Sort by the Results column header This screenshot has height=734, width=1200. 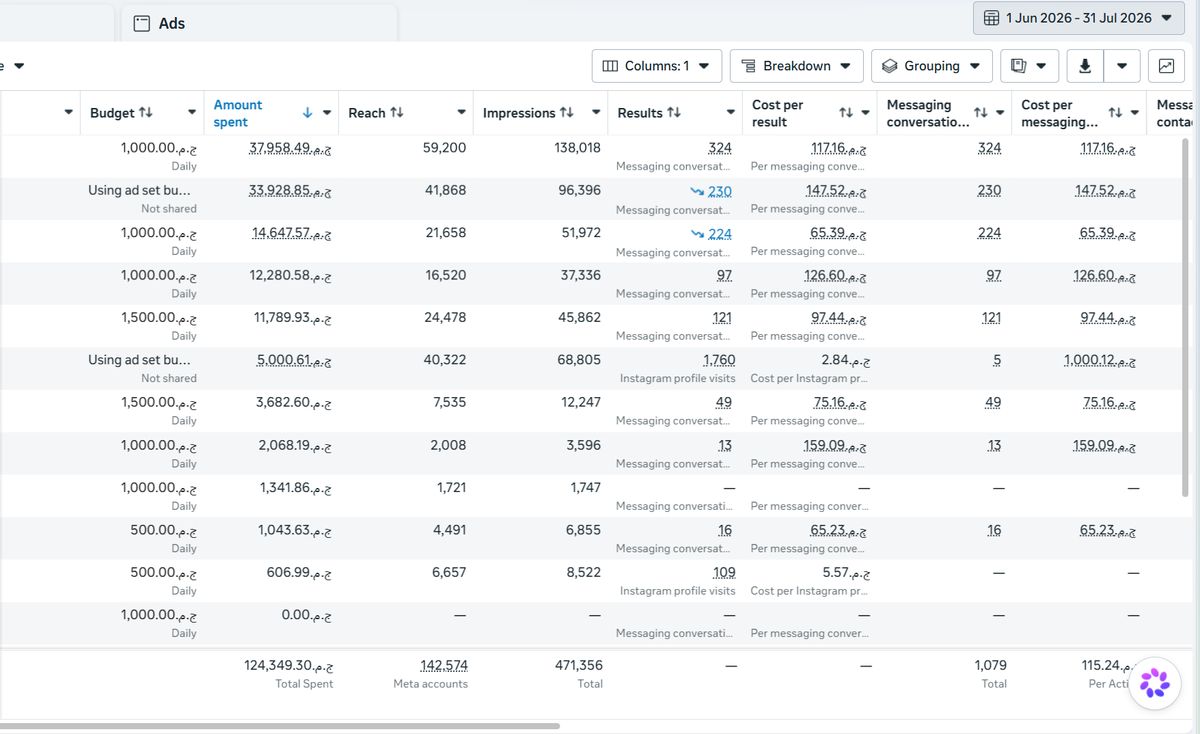click(649, 113)
